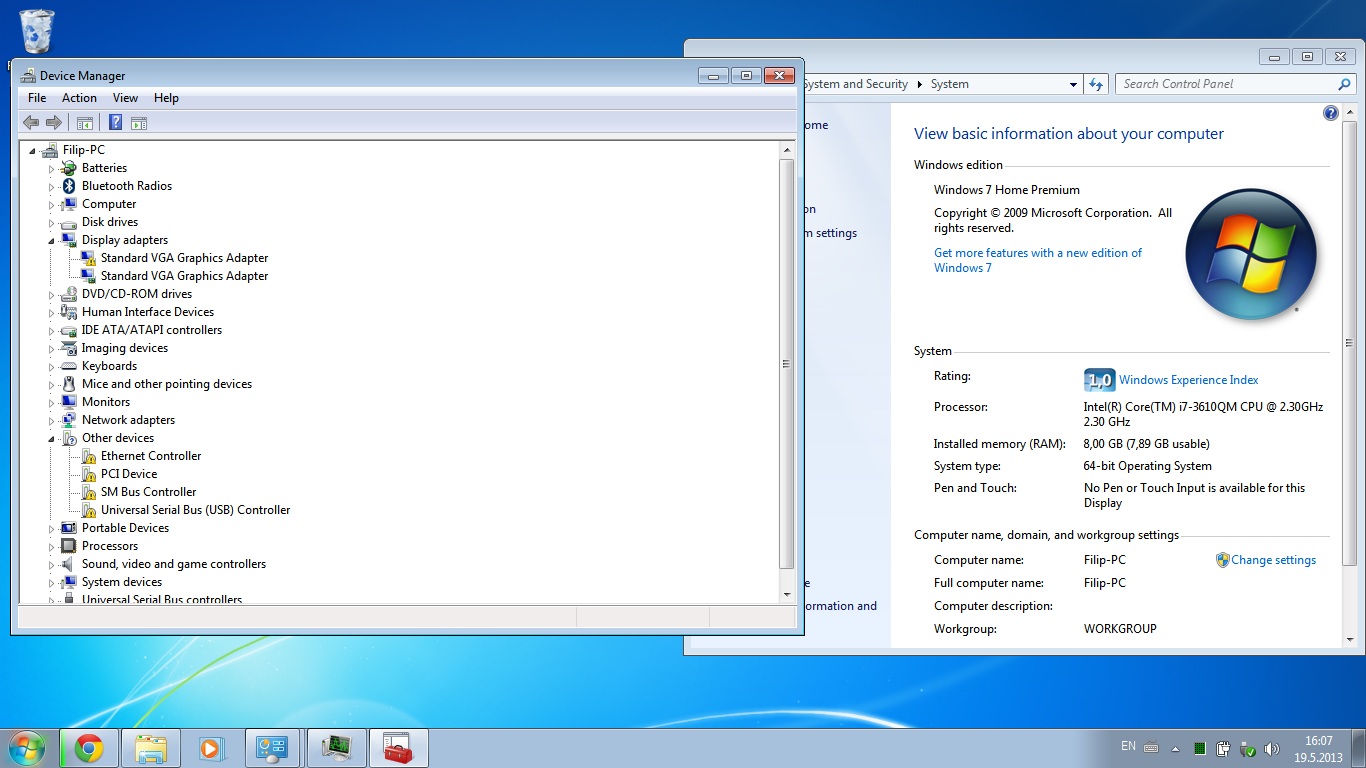
Task: Open Windows Media Player from the taskbar
Action: [x=211, y=748]
